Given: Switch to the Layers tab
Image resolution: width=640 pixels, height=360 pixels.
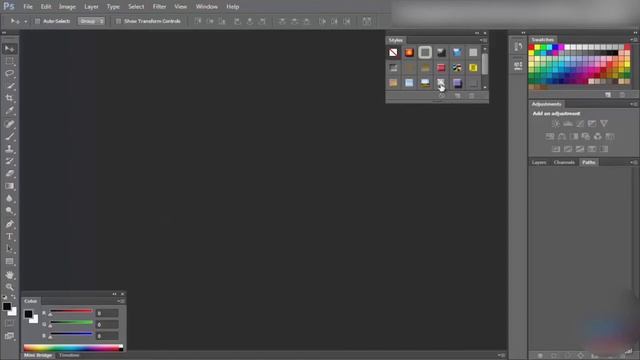Looking at the screenshot, I should 539,162.
